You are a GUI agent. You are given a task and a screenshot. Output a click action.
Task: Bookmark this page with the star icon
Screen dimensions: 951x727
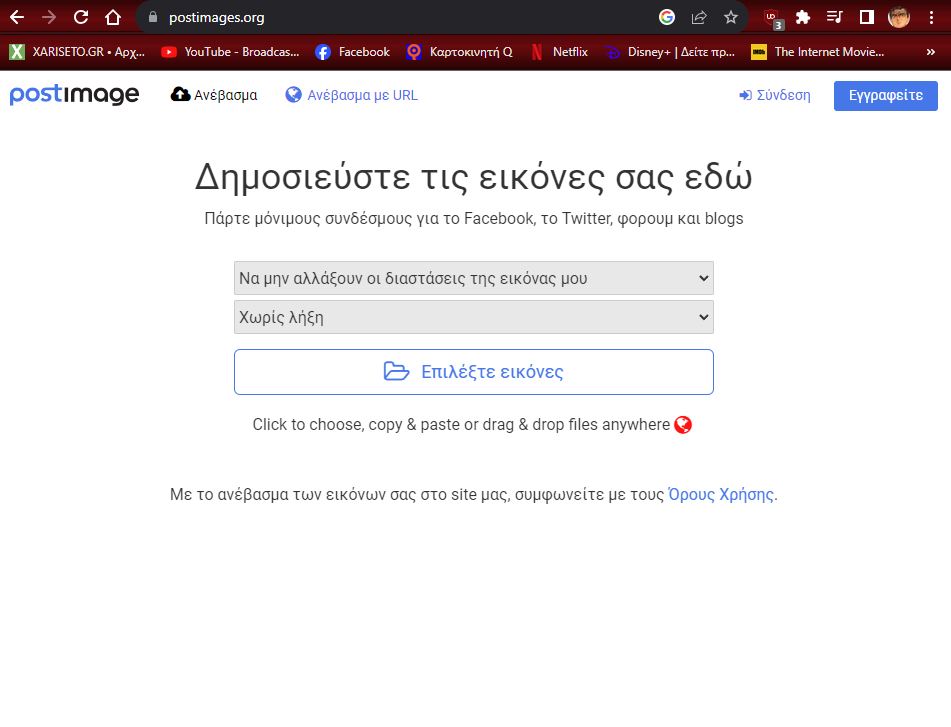point(731,18)
